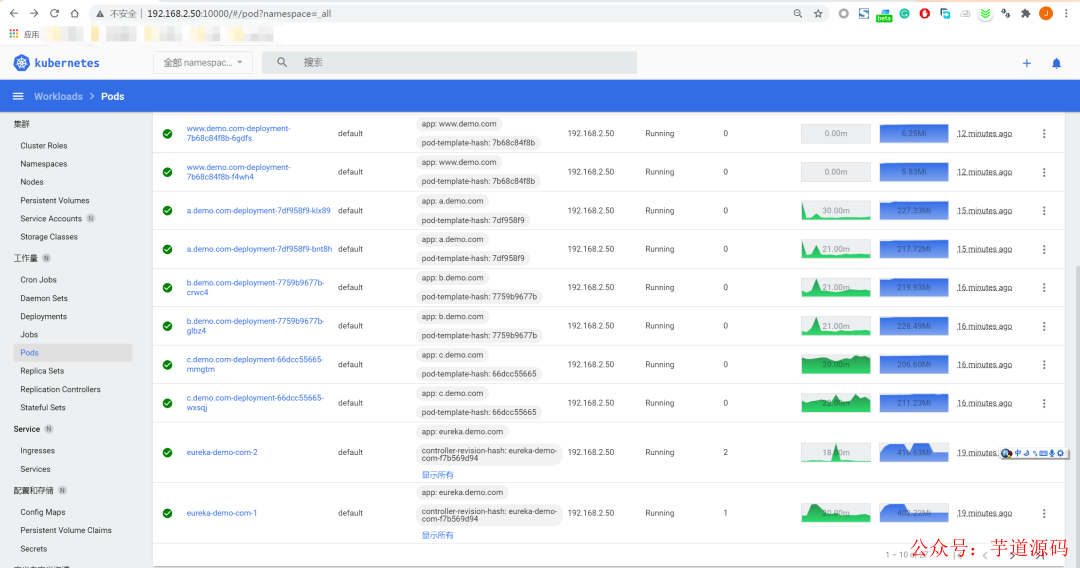Viewport: 1080px width, 568px height.
Task: Reload the browser page
Action: 54,13
